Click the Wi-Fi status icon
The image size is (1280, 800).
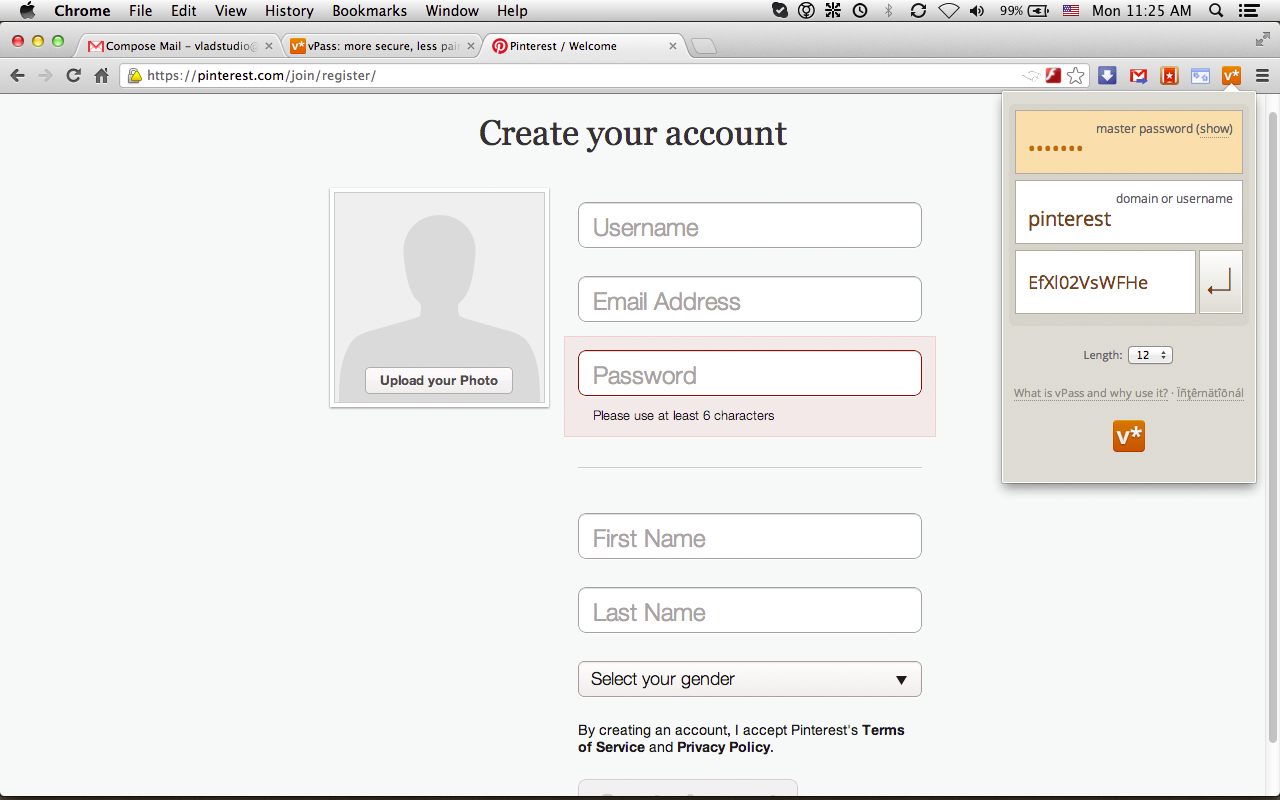949,11
